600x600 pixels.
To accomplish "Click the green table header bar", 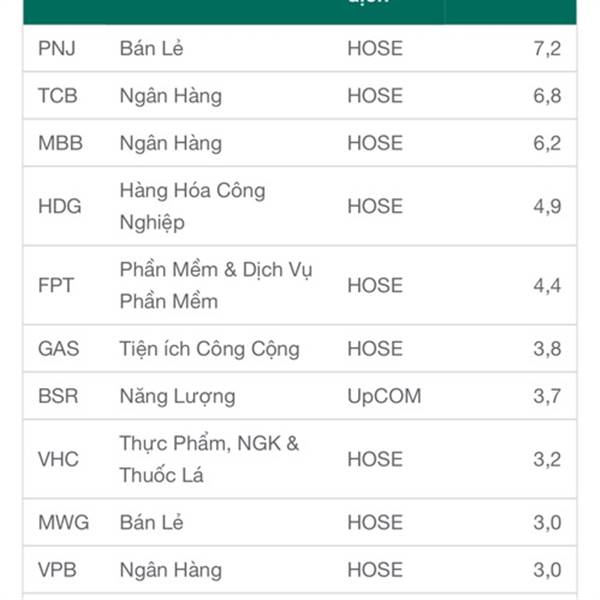I will pyautogui.click(x=300, y=12).
